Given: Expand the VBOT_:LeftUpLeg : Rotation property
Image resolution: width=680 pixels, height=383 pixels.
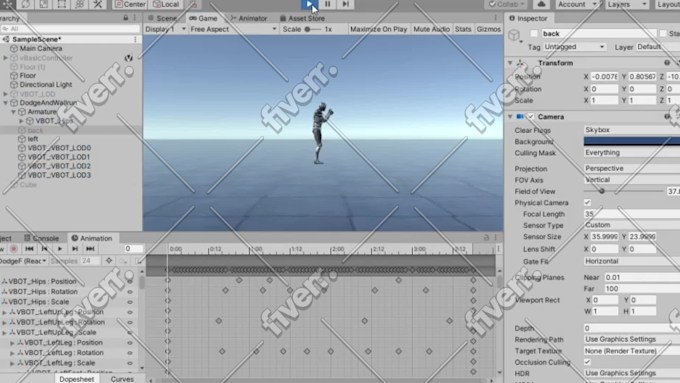Looking at the screenshot, I should (x=4, y=322).
